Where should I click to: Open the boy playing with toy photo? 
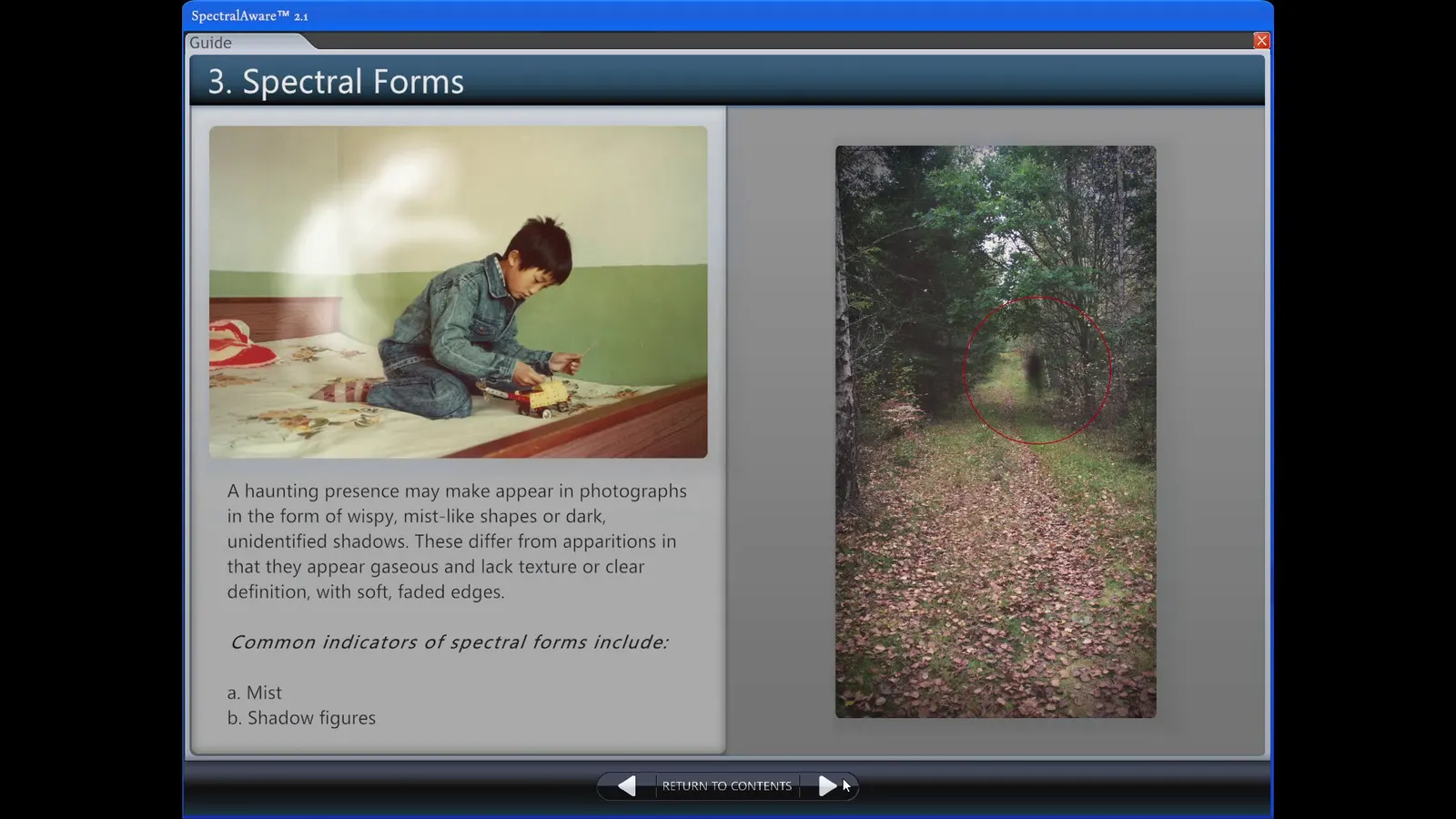(x=458, y=291)
